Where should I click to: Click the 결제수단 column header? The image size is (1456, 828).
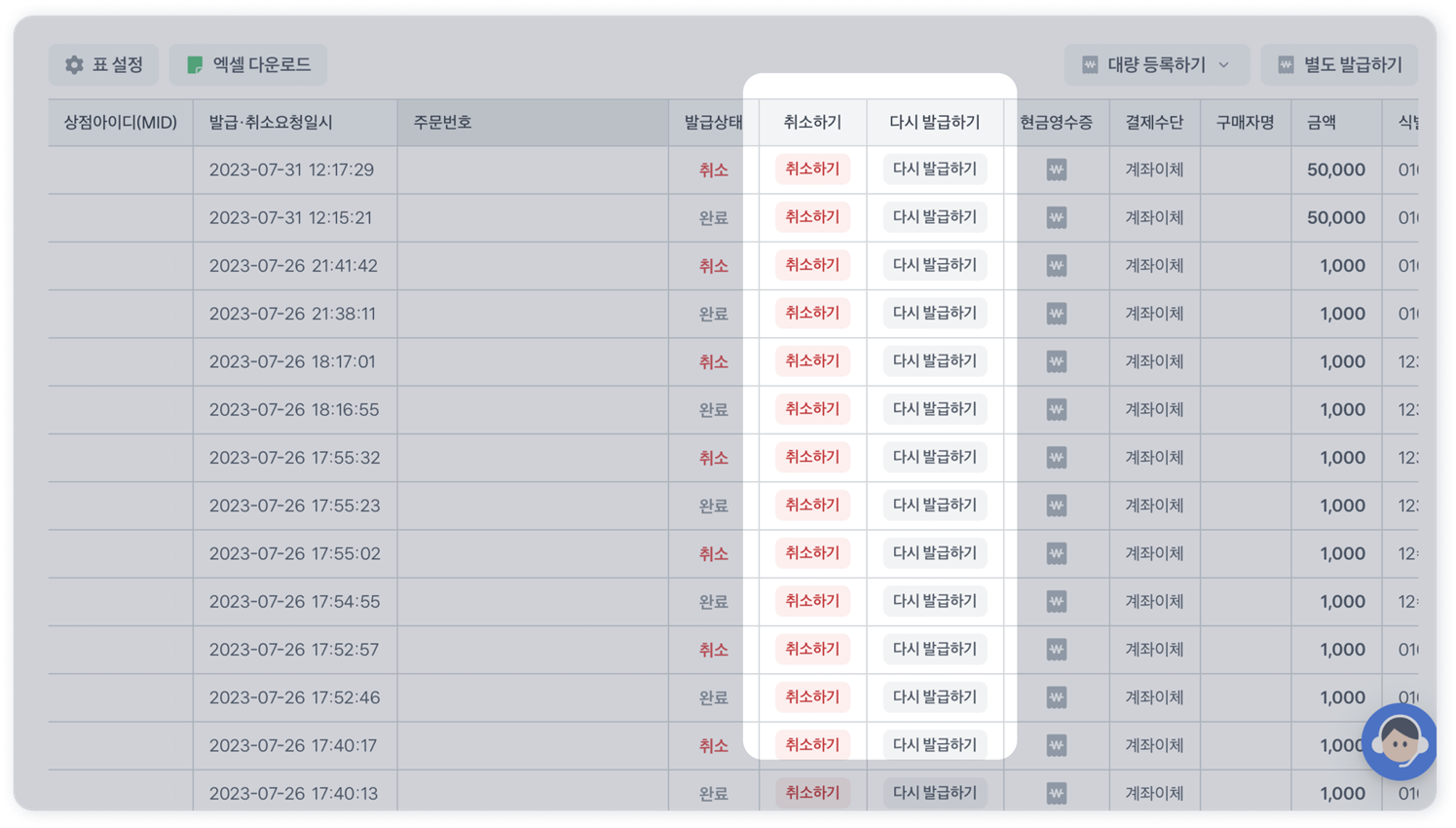tap(1154, 123)
